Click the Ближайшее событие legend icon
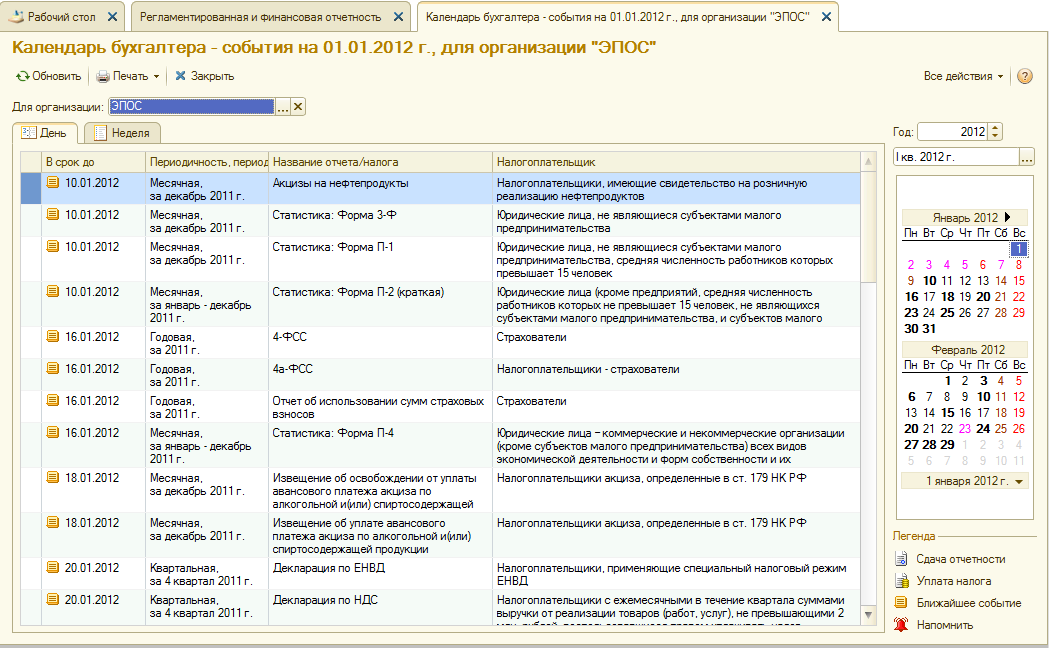 click(901, 603)
